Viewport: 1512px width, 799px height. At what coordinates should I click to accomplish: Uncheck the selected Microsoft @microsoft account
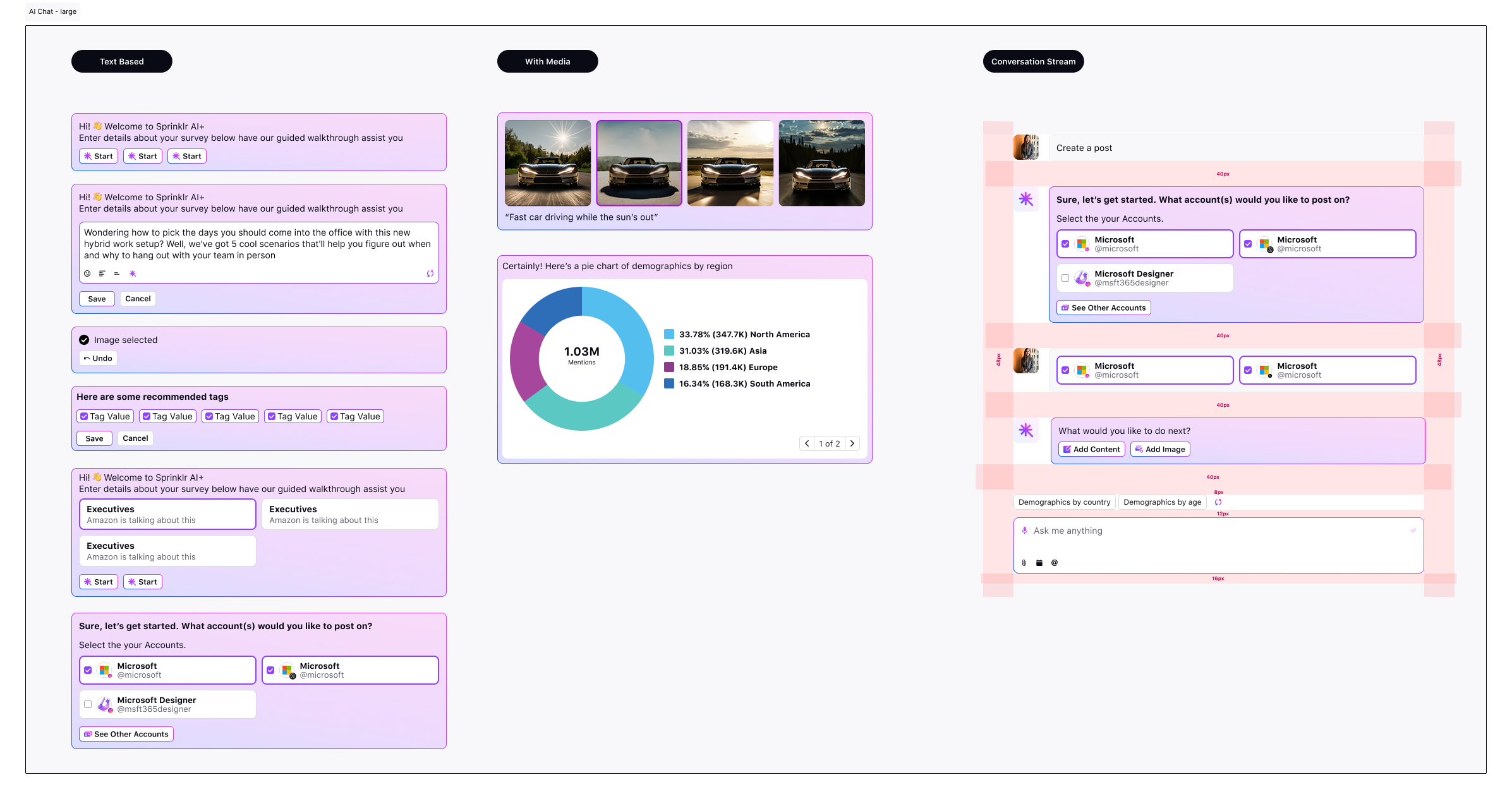click(x=88, y=670)
